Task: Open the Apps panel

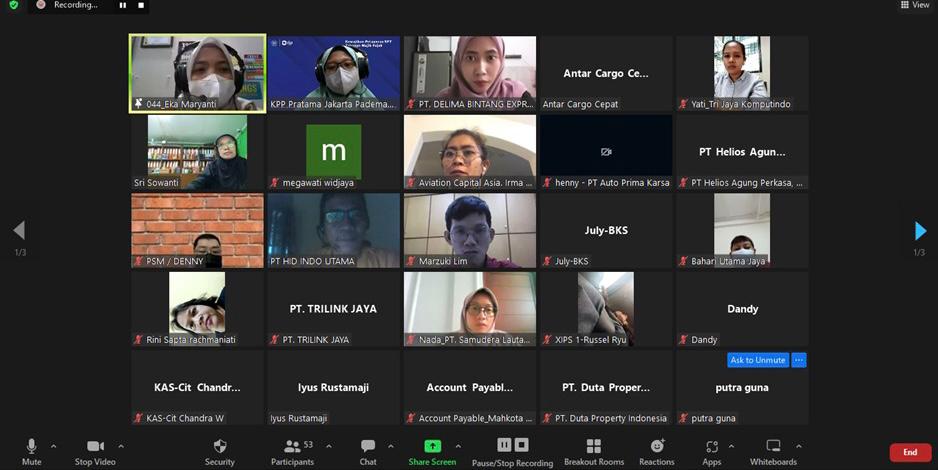Action: click(x=712, y=446)
